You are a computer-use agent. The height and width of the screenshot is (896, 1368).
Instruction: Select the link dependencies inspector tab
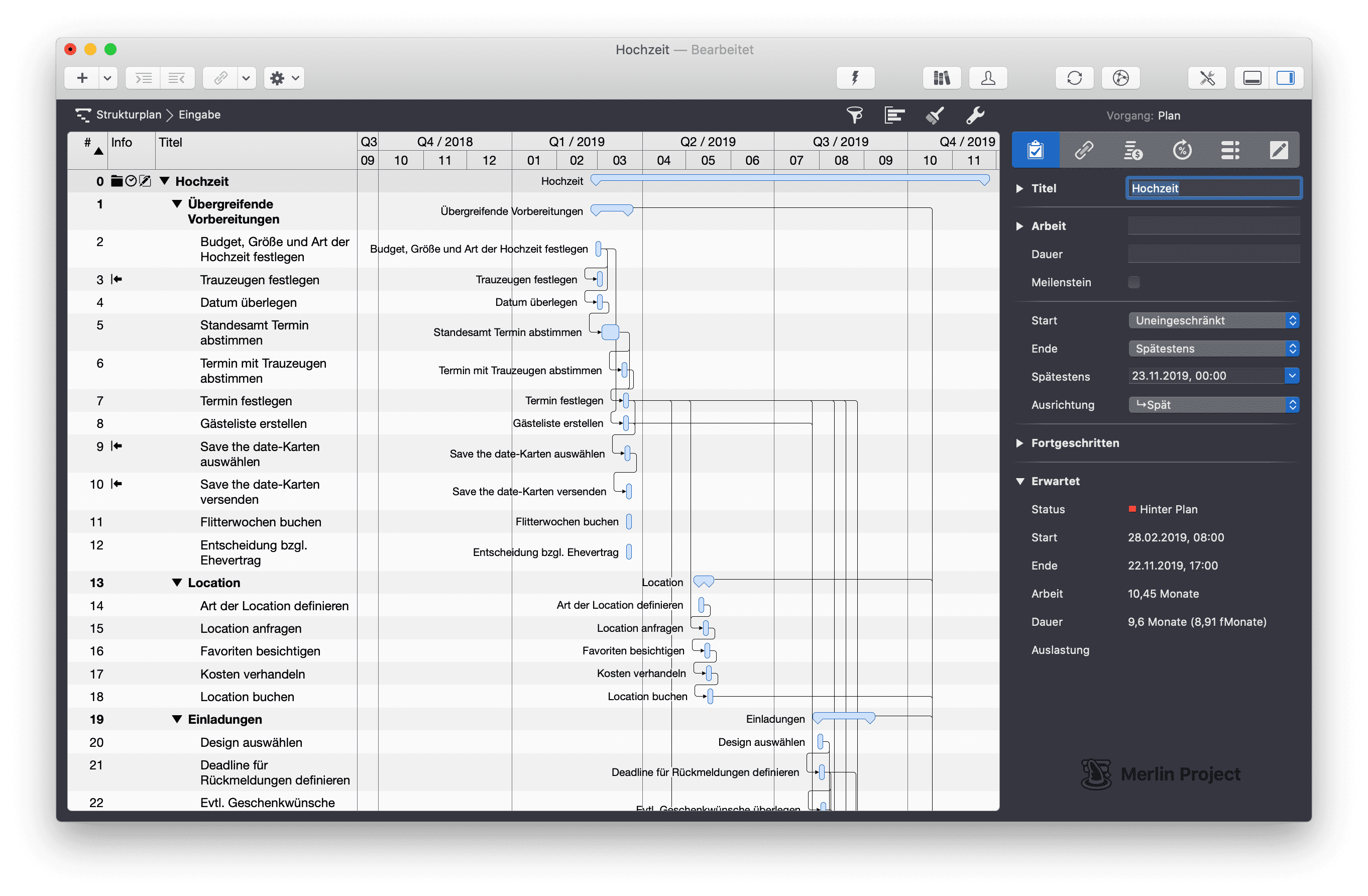[1083, 150]
